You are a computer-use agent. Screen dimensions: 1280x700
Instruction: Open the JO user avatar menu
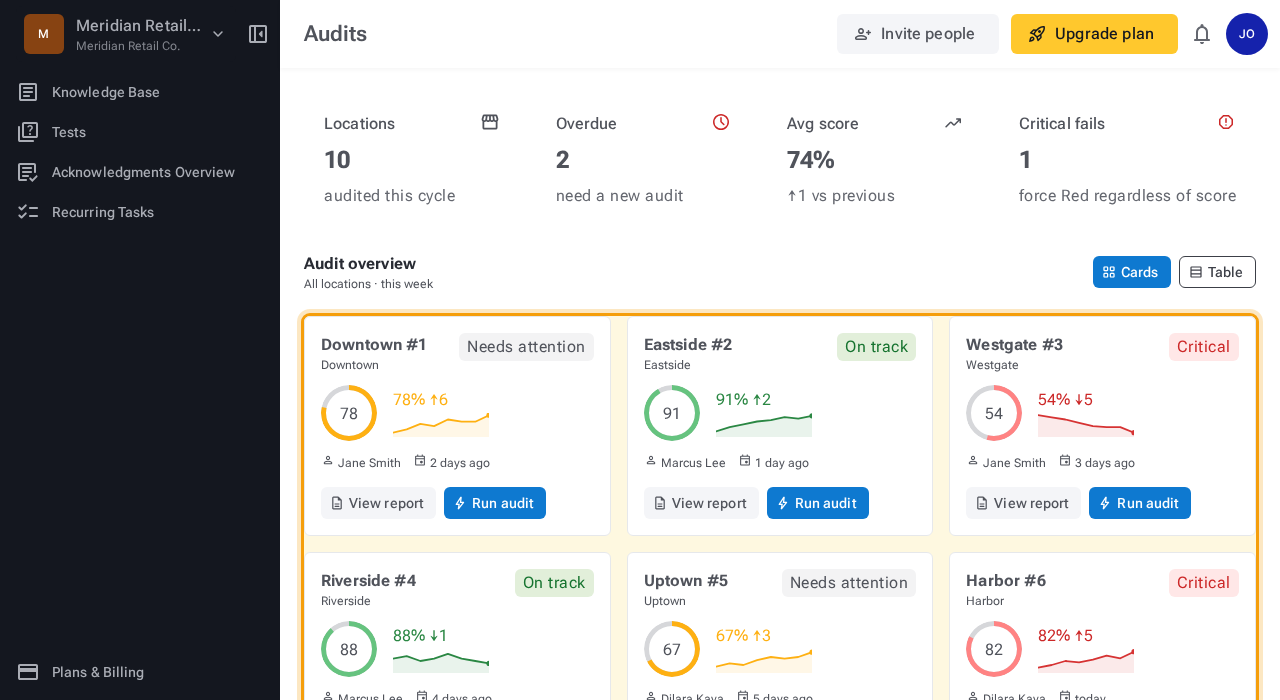1247,34
